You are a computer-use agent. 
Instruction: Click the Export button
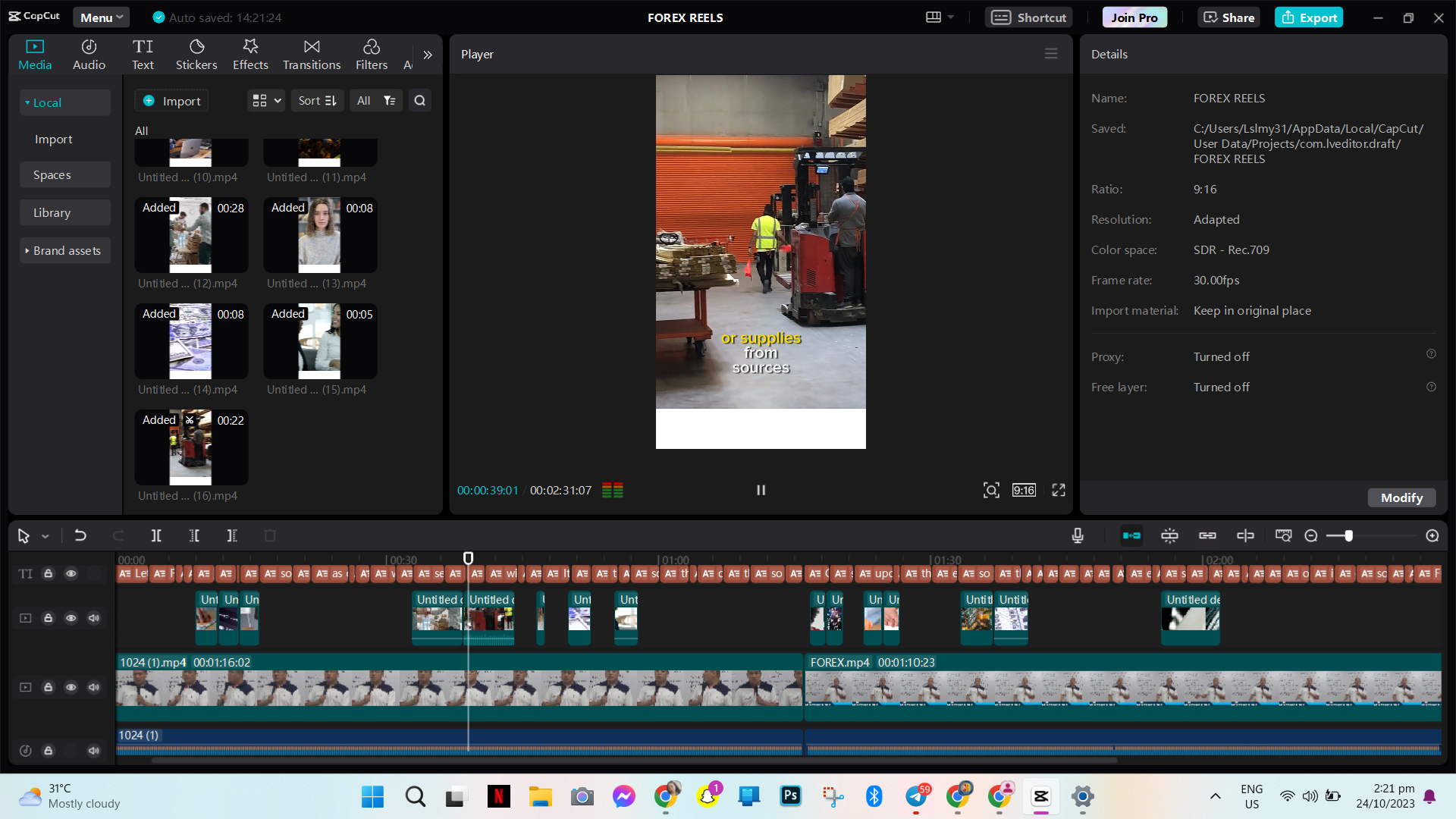(x=1309, y=17)
